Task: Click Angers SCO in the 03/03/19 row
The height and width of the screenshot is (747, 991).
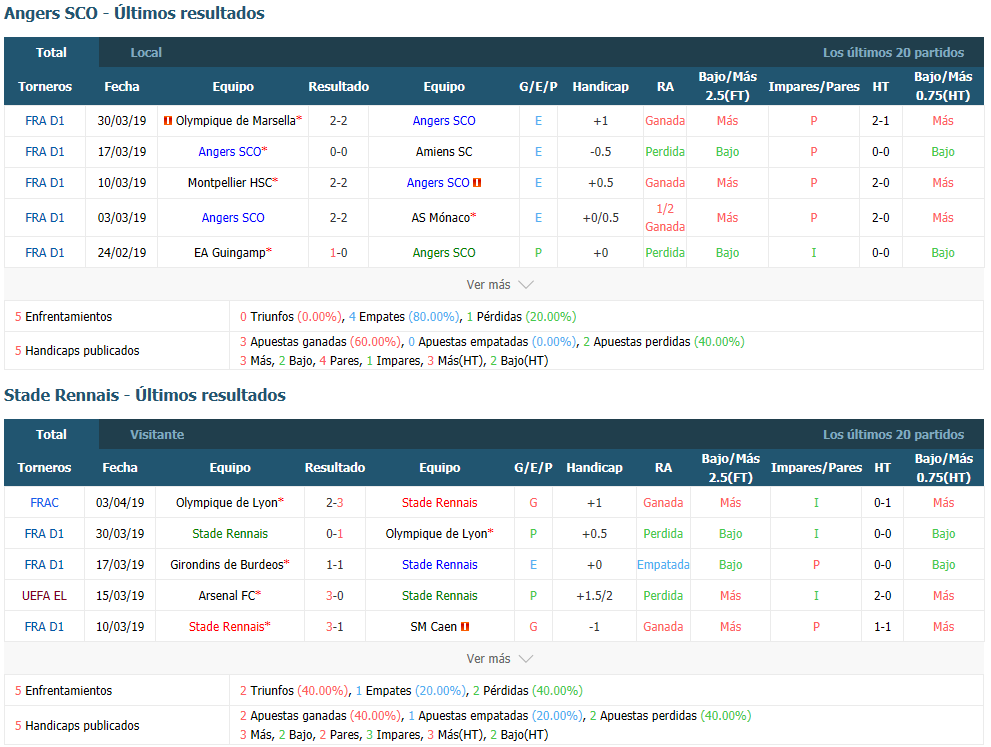Action: click(x=233, y=217)
